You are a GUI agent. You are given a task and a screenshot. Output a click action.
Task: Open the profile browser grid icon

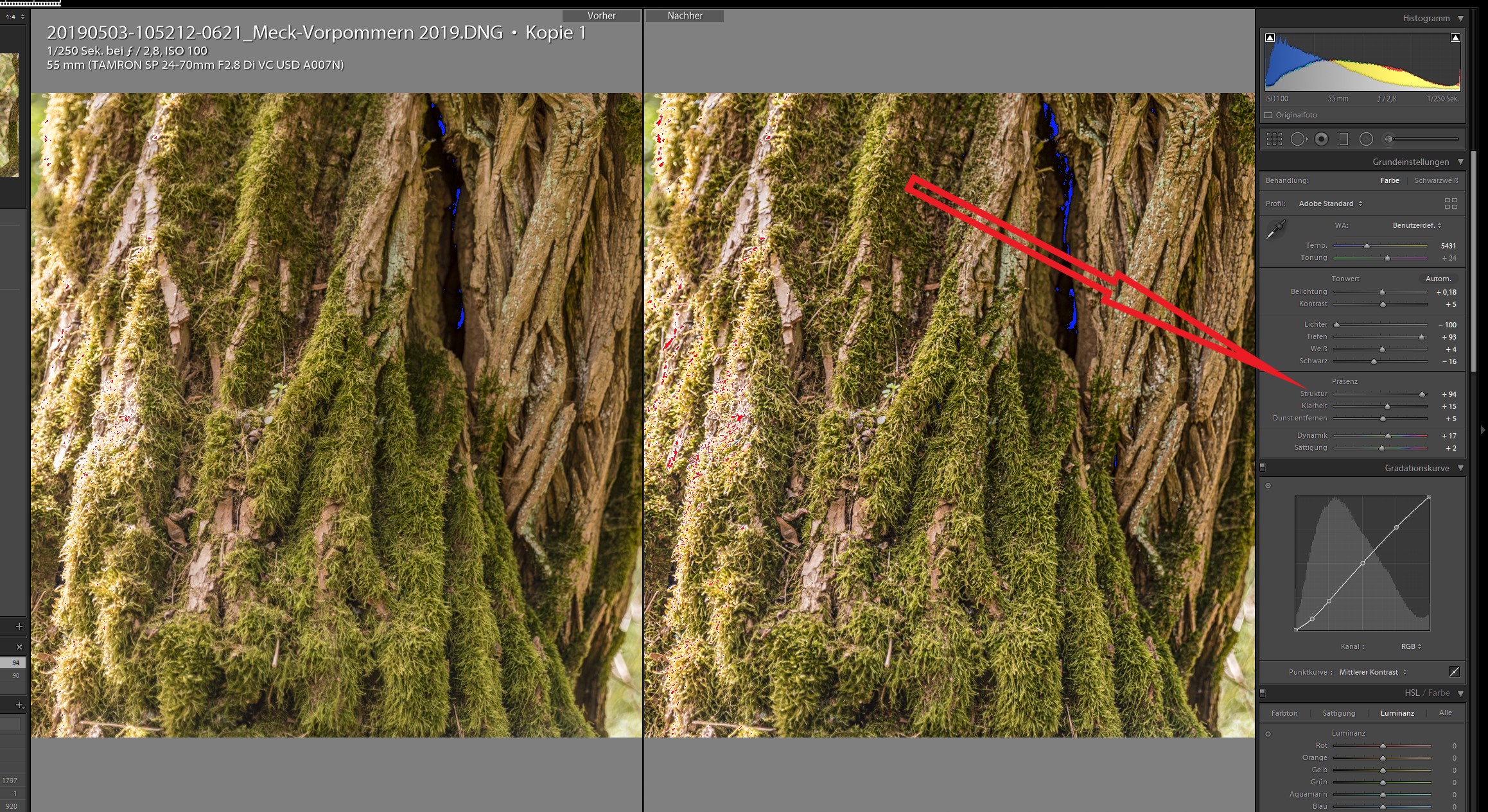pyautogui.click(x=1451, y=203)
